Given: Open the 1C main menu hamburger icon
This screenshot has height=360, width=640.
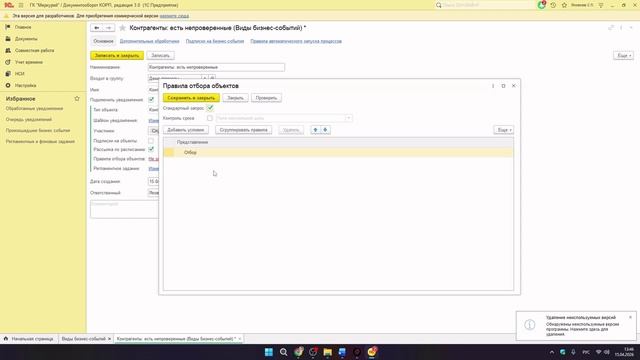Looking at the screenshot, I should tap(21, 5).
